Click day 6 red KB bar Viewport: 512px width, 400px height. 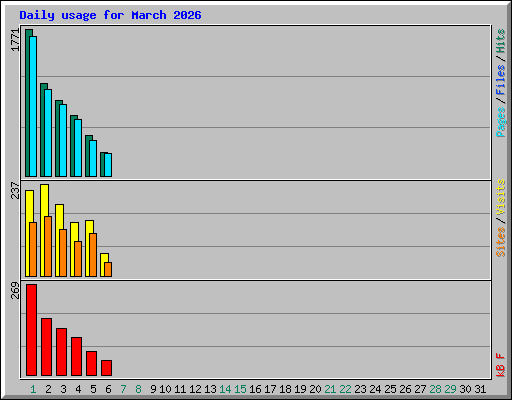pyautogui.click(x=106, y=368)
